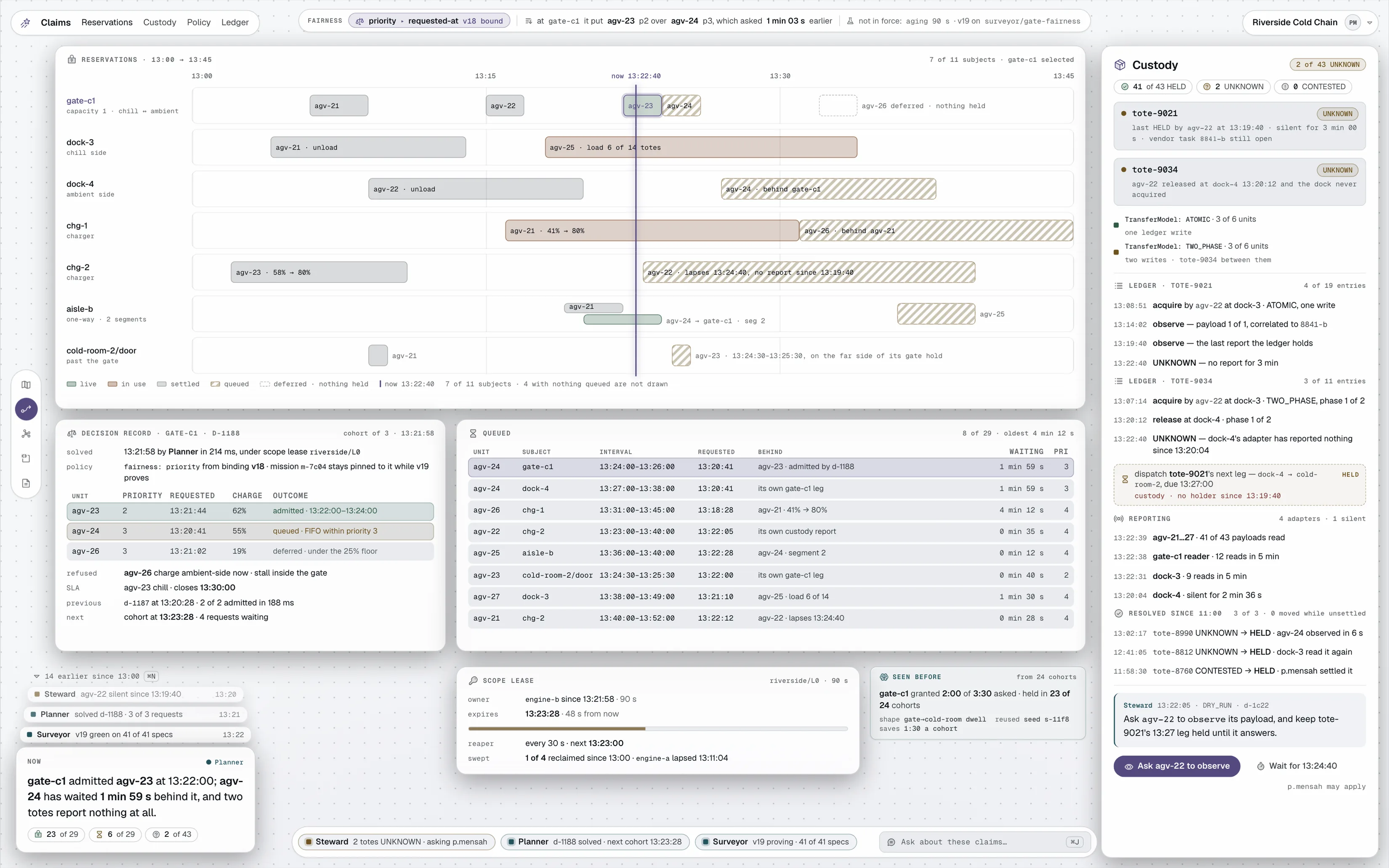Expand the tote-9021 UNKNOWN custody card
Image resolution: width=1389 pixels, height=868 pixels.
point(1239,126)
